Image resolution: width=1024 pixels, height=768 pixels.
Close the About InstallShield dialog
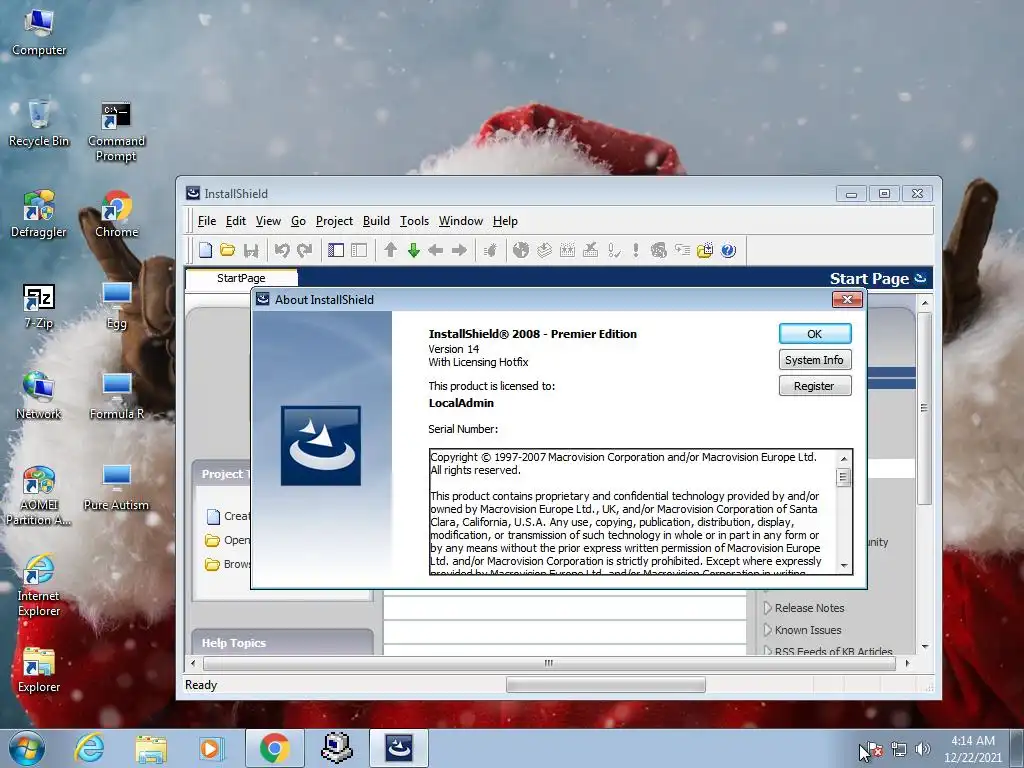[847, 299]
